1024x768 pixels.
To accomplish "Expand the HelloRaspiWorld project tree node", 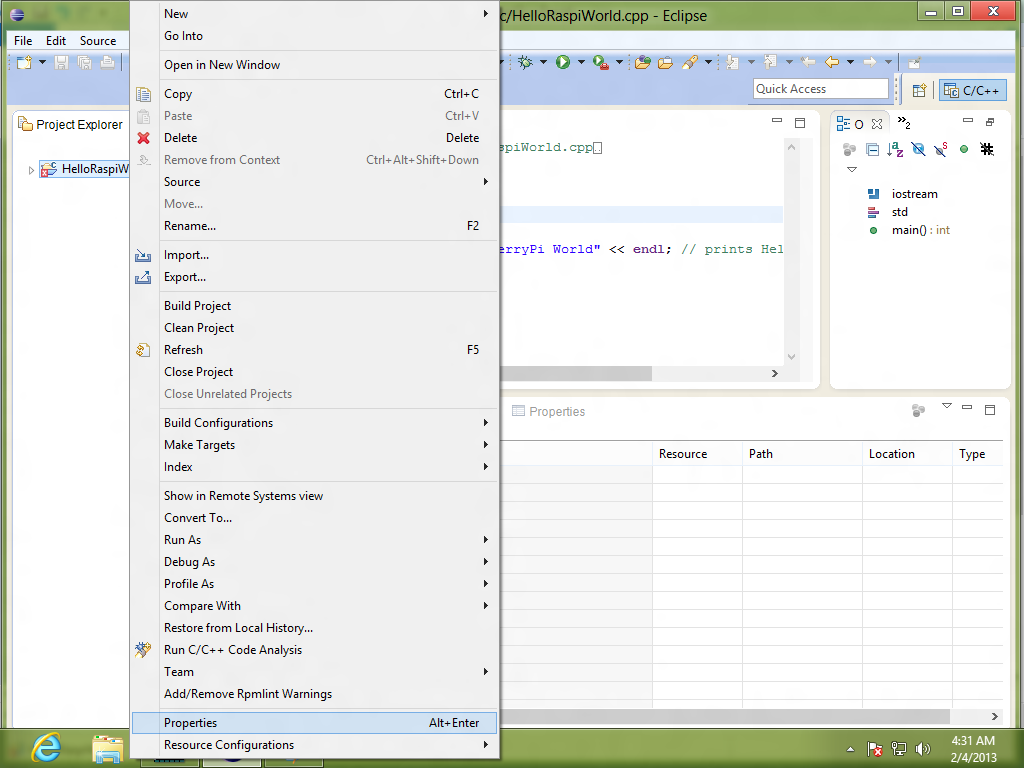I will (31, 170).
